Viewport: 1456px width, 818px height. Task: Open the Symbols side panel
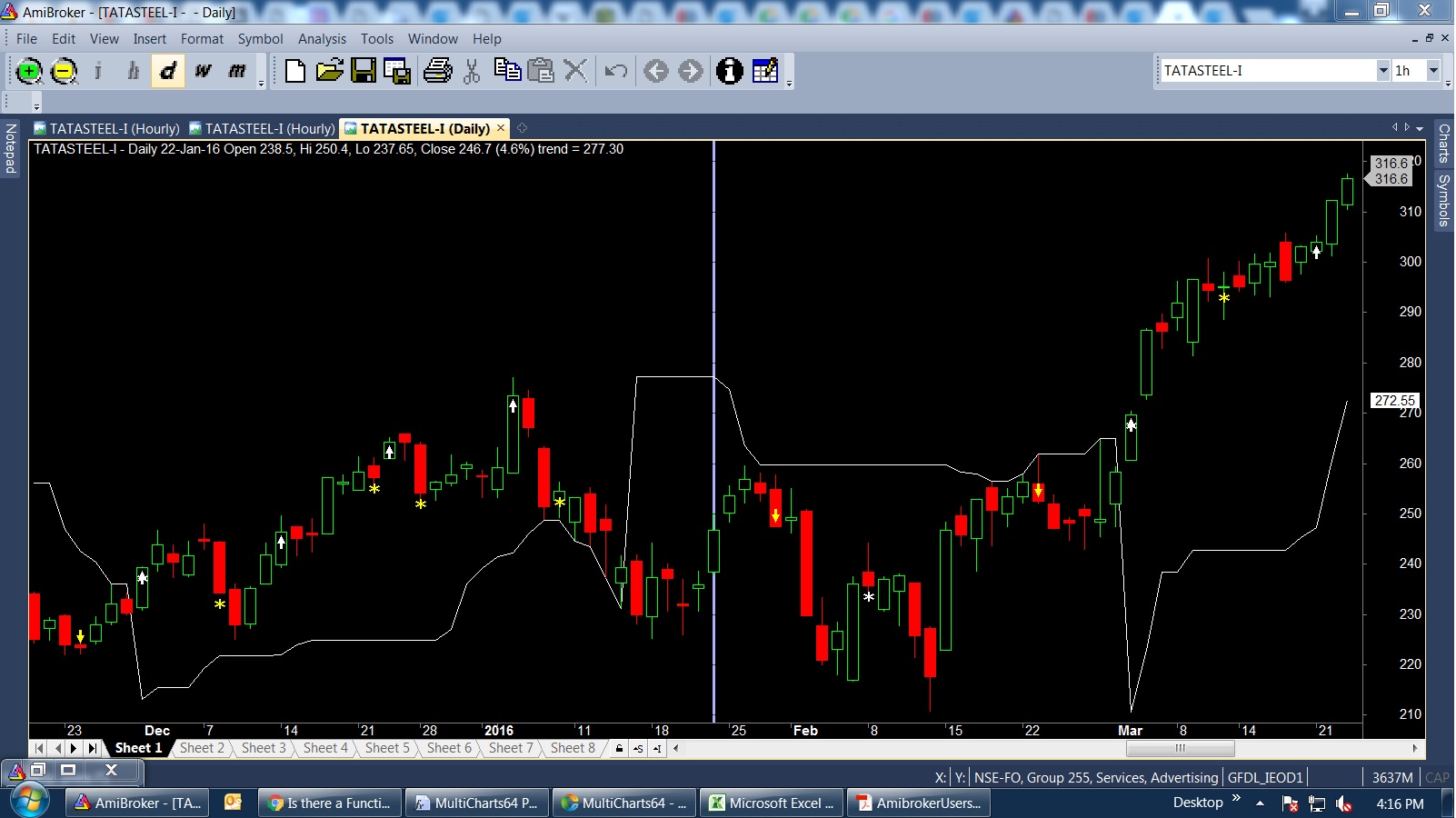click(1444, 201)
